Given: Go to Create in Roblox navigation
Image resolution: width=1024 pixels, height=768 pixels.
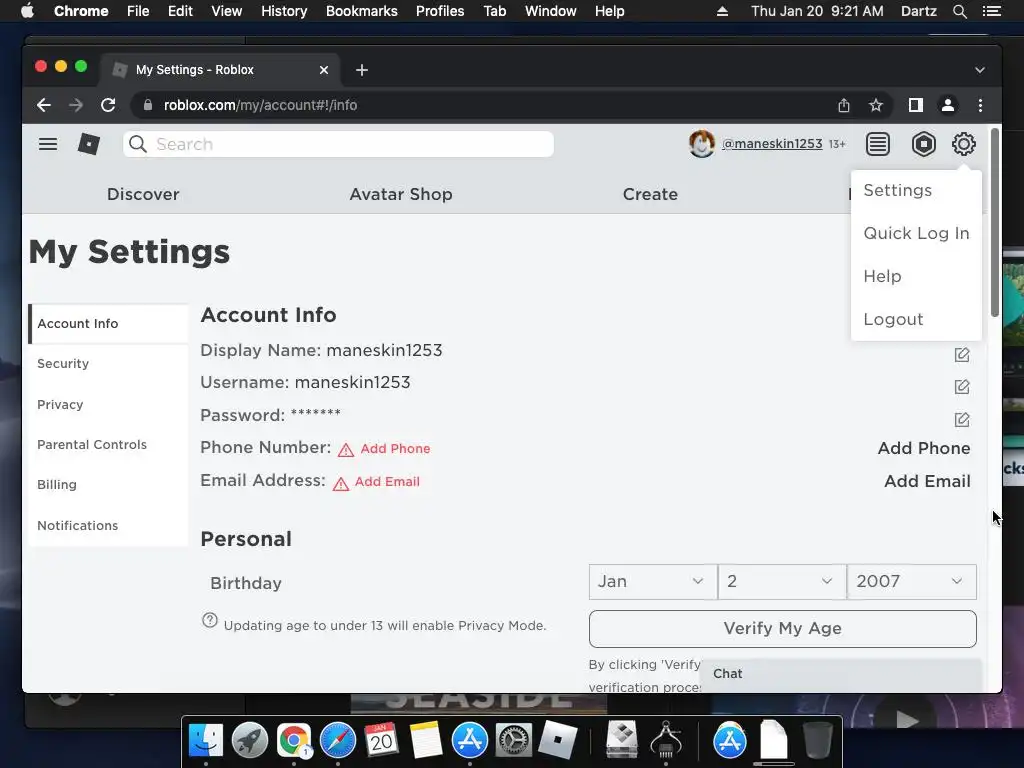Looking at the screenshot, I should tap(650, 195).
